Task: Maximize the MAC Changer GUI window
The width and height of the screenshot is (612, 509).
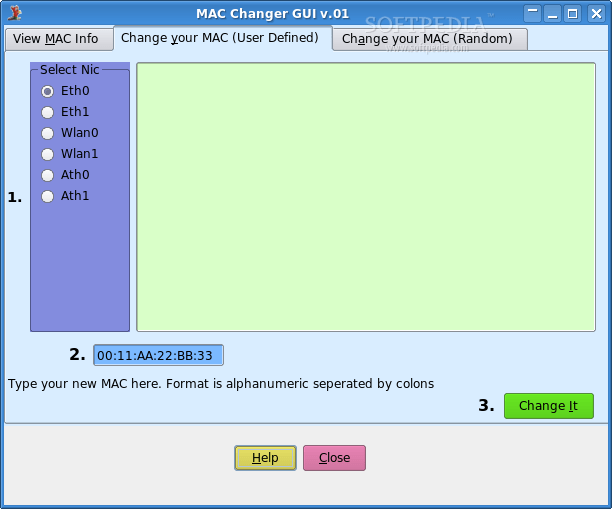Action: click(573, 14)
